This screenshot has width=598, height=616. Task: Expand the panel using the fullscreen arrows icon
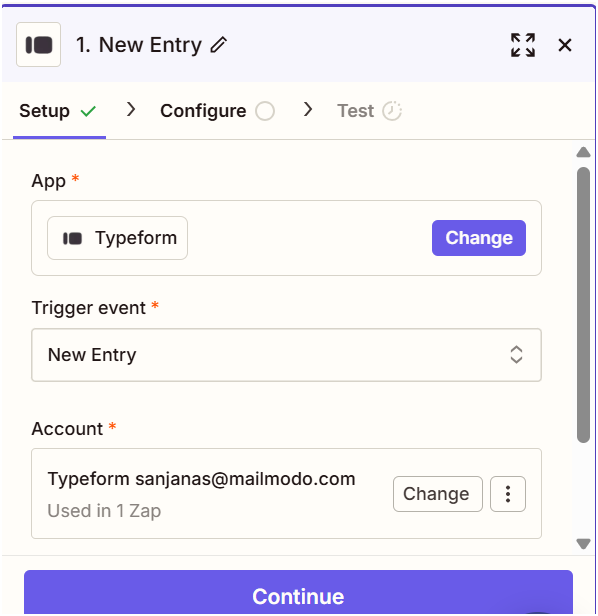pyautogui.click(x=523, y=45)
